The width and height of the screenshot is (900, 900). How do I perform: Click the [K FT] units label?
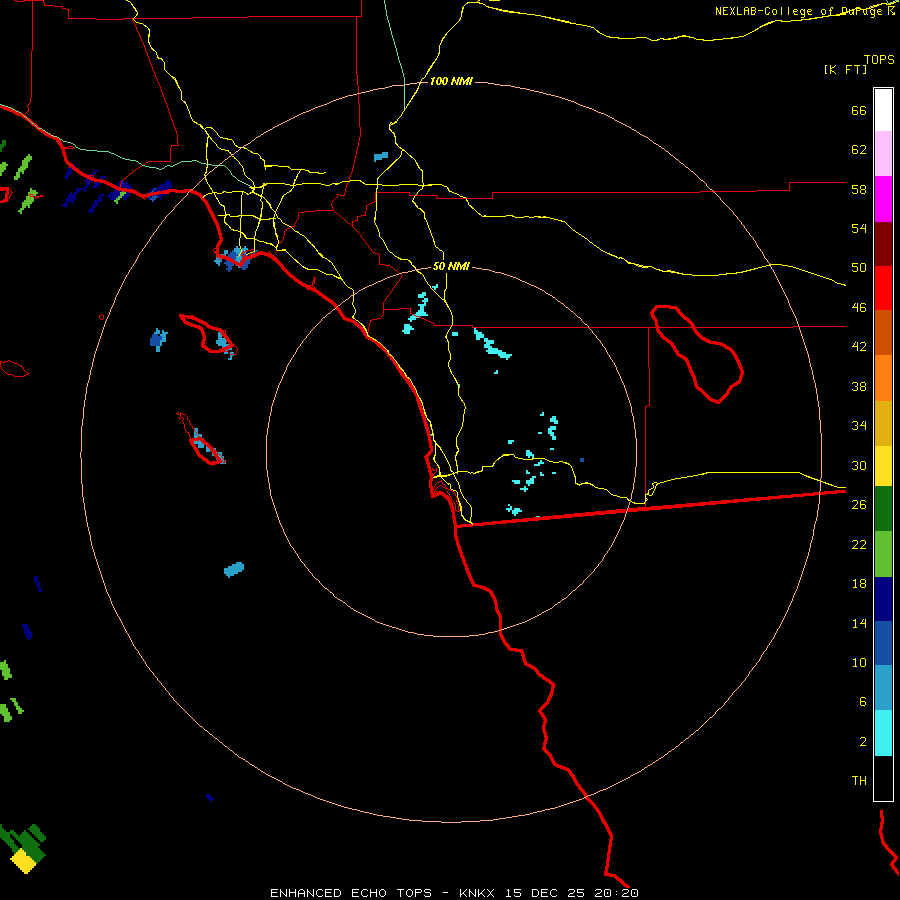(x=845, y=70)
